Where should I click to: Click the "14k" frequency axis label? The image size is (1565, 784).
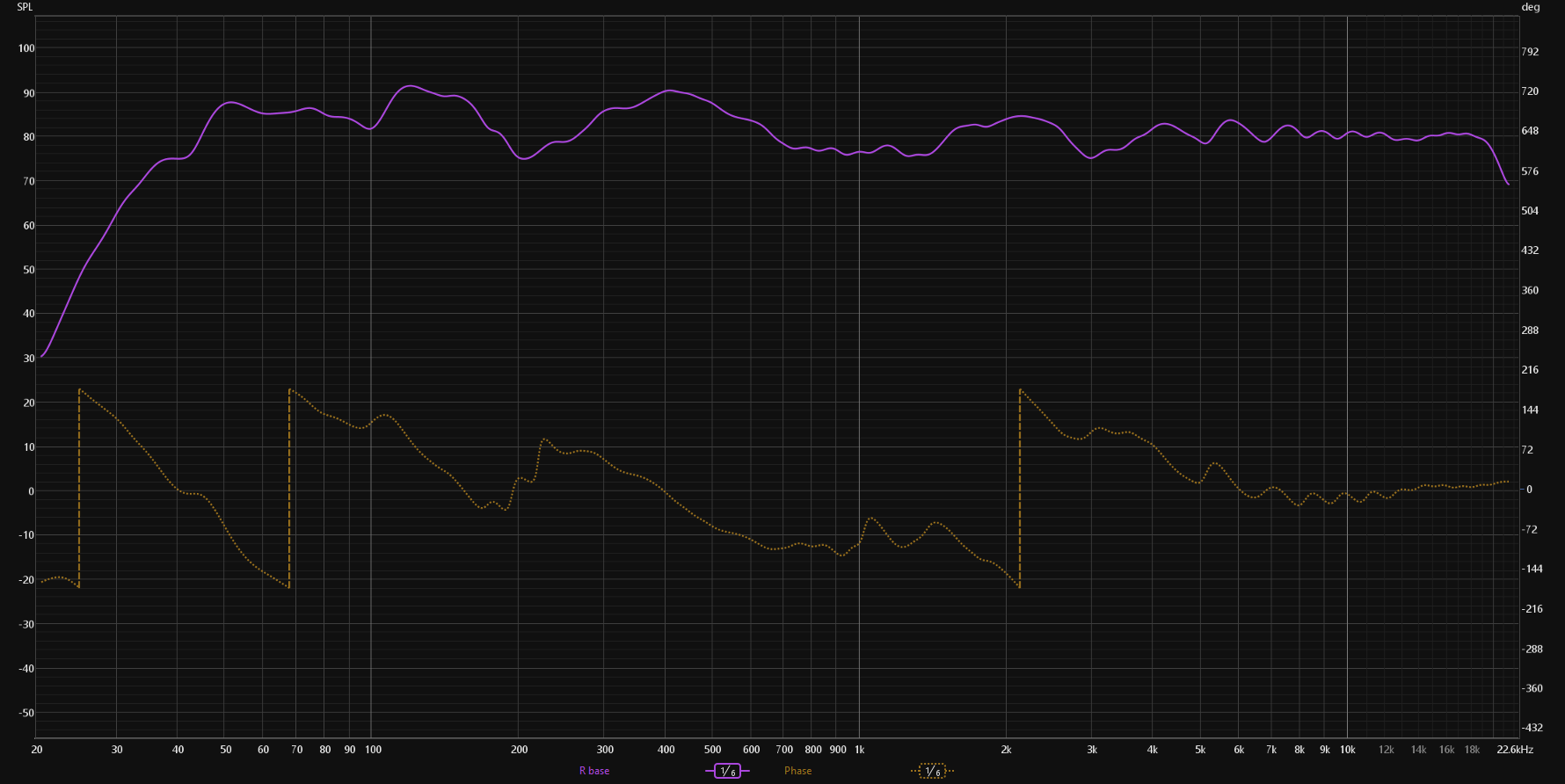(x=1419, y=750)
